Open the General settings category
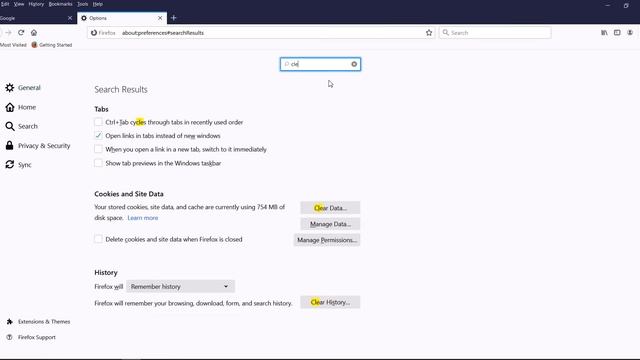This screenshot has width=640, height=360. [23, 88]
